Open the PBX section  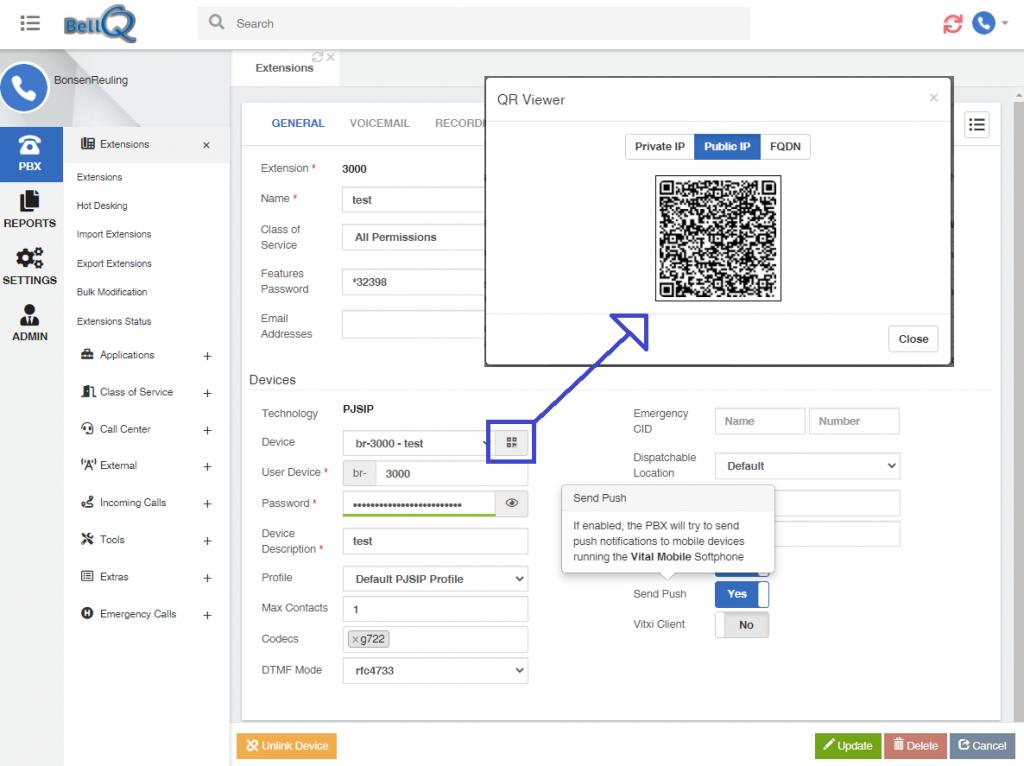click(x=30, y=154)
